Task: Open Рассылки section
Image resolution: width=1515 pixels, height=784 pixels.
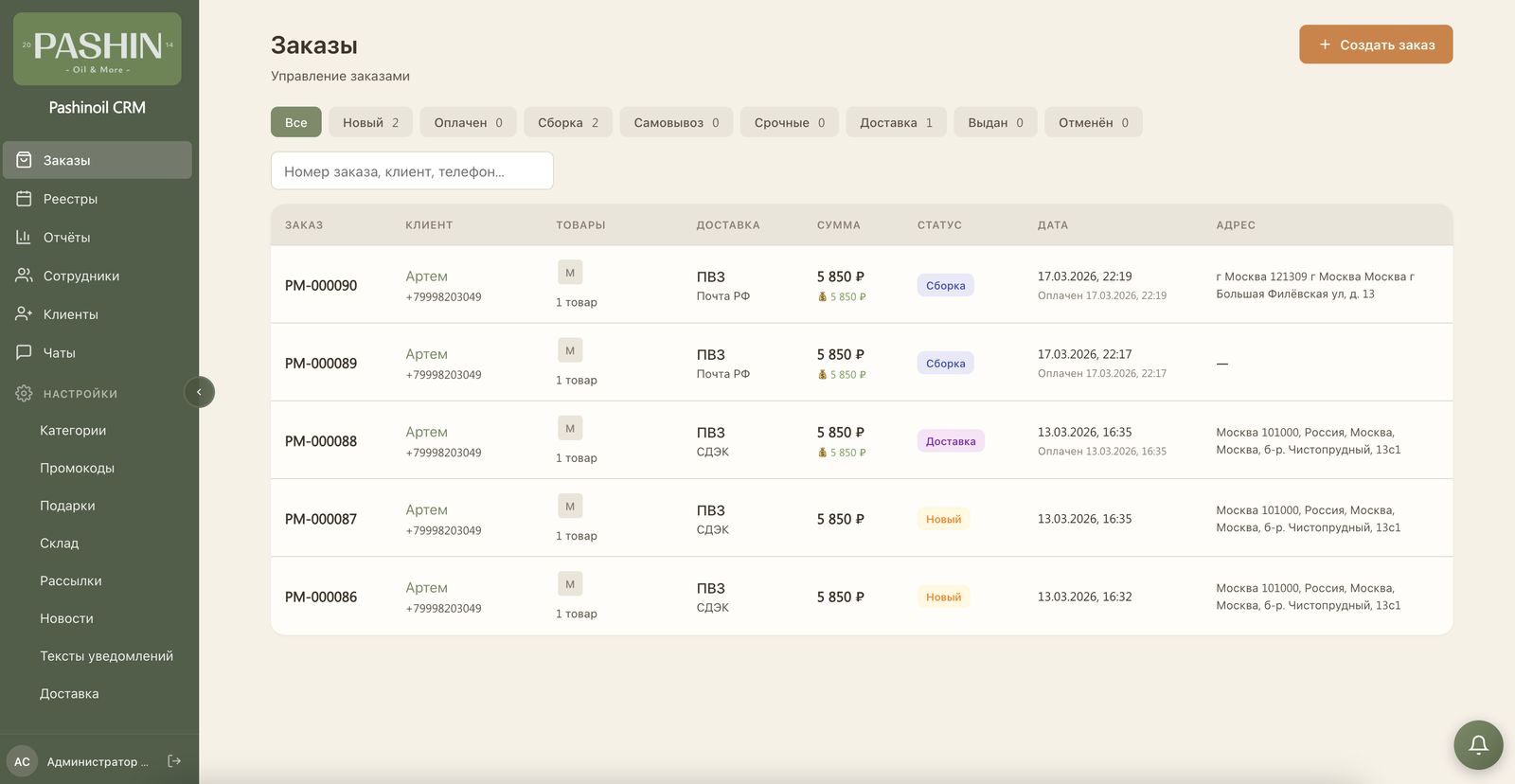Action: coord(71,580)
